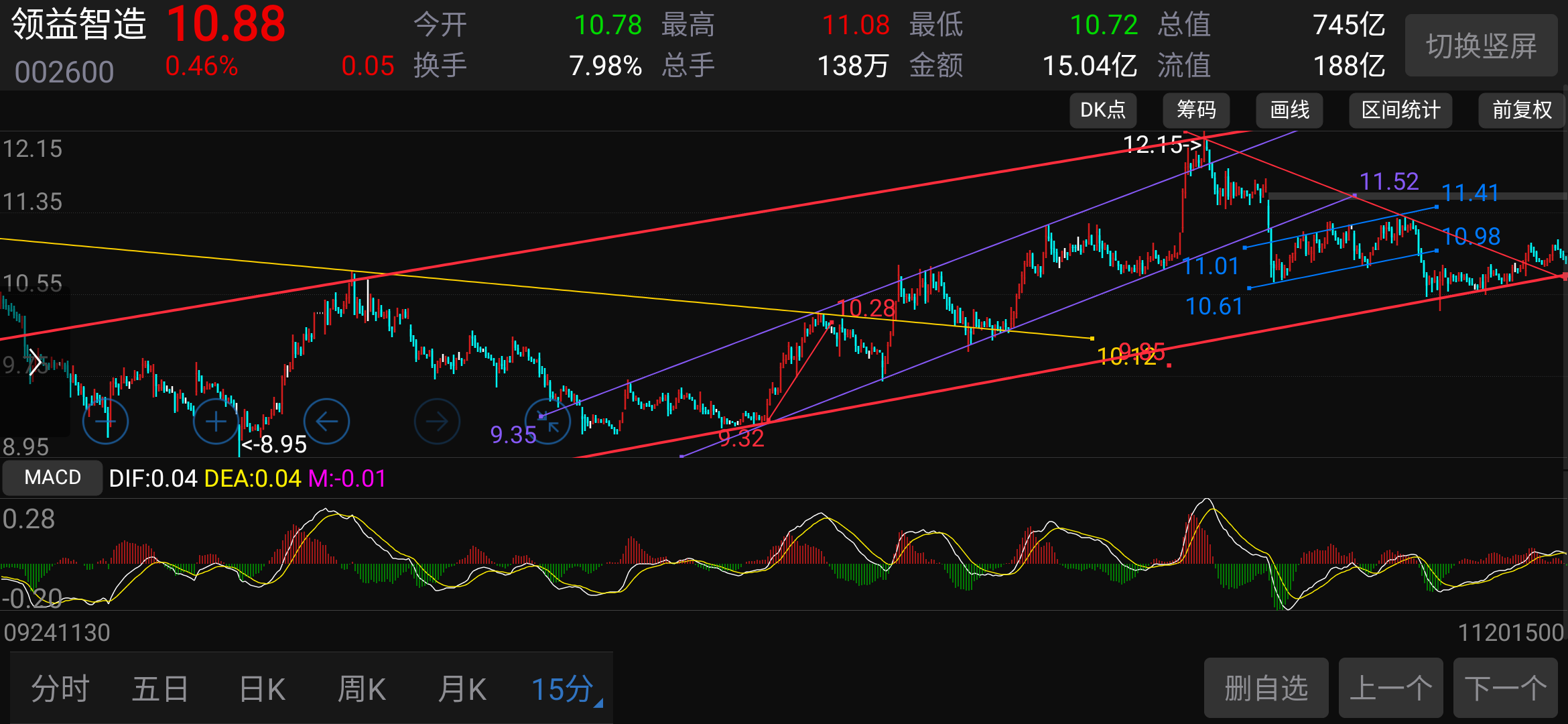The width and height of the screenshot is (1568, 724).
Task: Tap the end date label 11201500
Action: click(1511, 632)
